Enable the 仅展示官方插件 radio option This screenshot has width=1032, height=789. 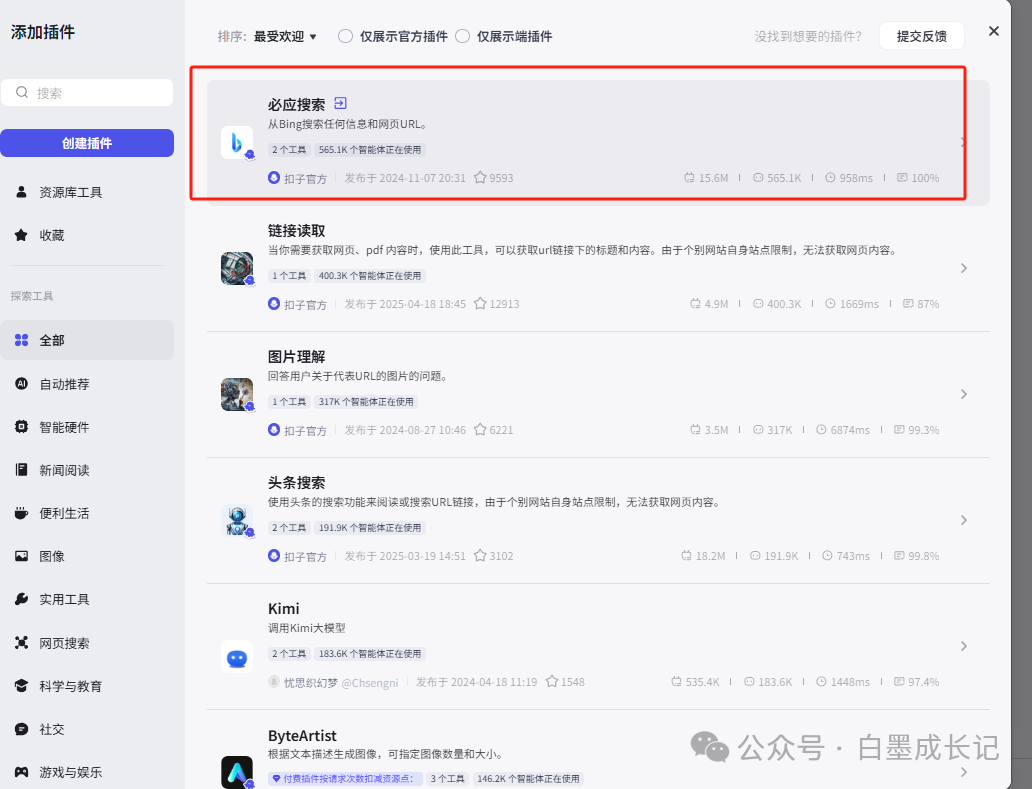(x=346, y=36)
